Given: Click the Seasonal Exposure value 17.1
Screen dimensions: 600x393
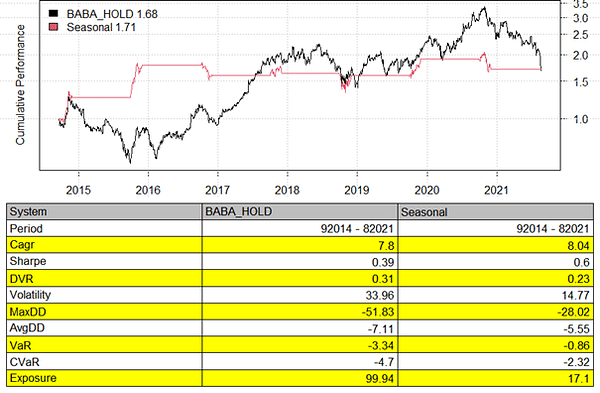Looking at the screenshot, I should pyautogui.click(x=579, y=379).
